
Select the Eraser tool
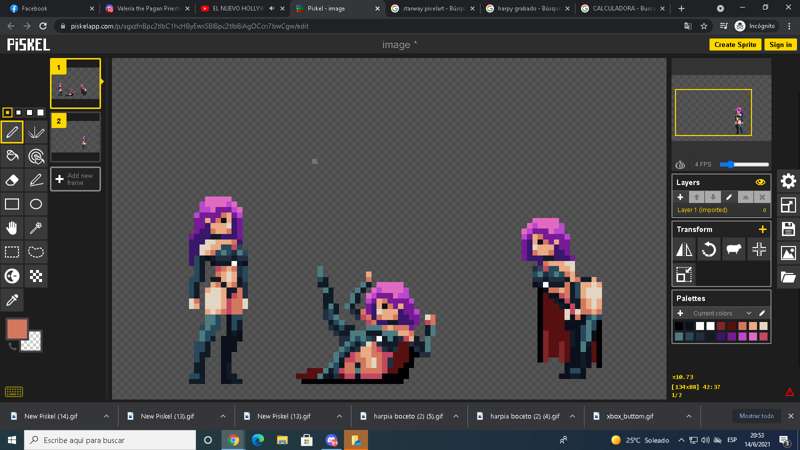[x=12, y=180]
